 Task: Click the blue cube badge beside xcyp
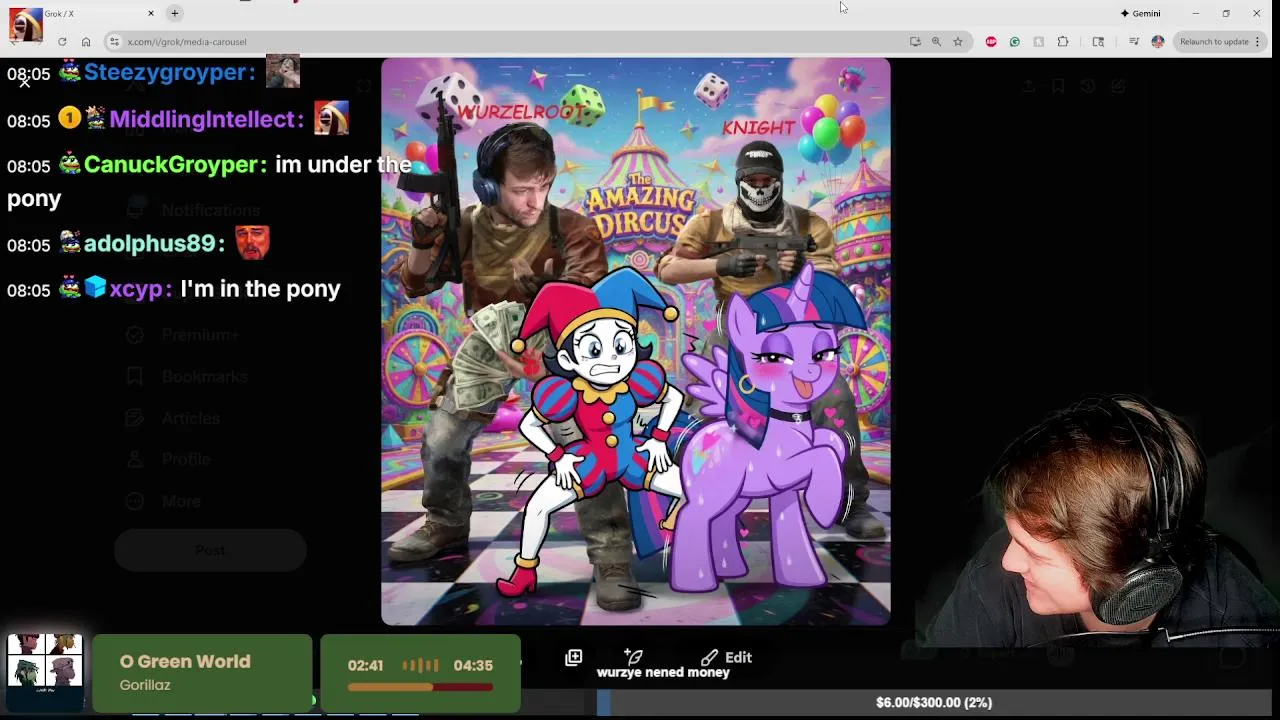95,288
